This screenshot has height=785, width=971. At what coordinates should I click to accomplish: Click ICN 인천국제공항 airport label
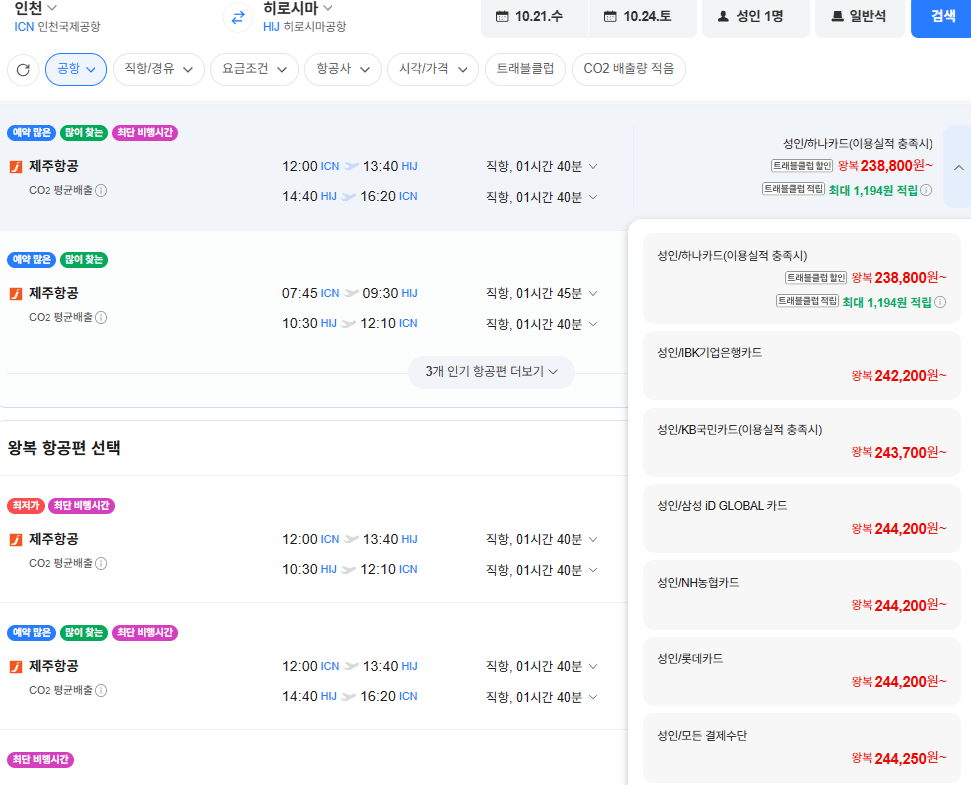(57, 27)
